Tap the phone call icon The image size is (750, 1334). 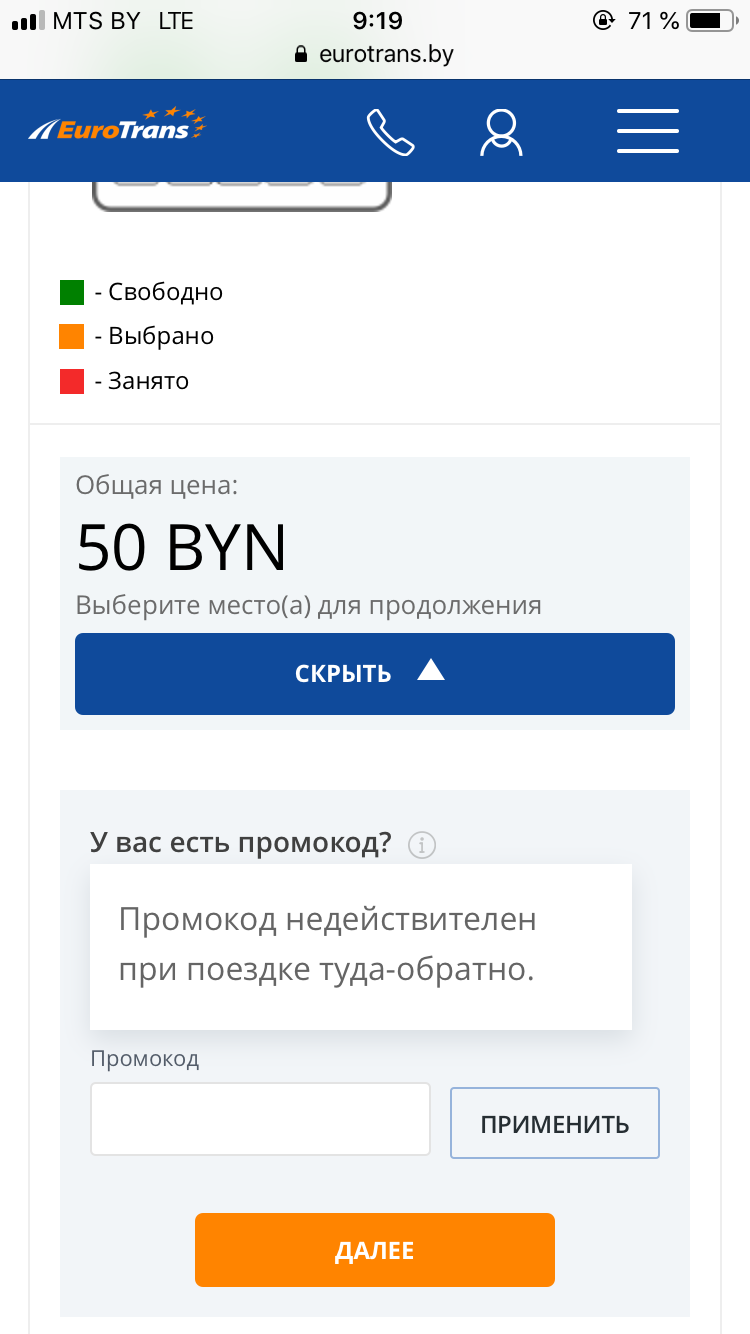390,131
